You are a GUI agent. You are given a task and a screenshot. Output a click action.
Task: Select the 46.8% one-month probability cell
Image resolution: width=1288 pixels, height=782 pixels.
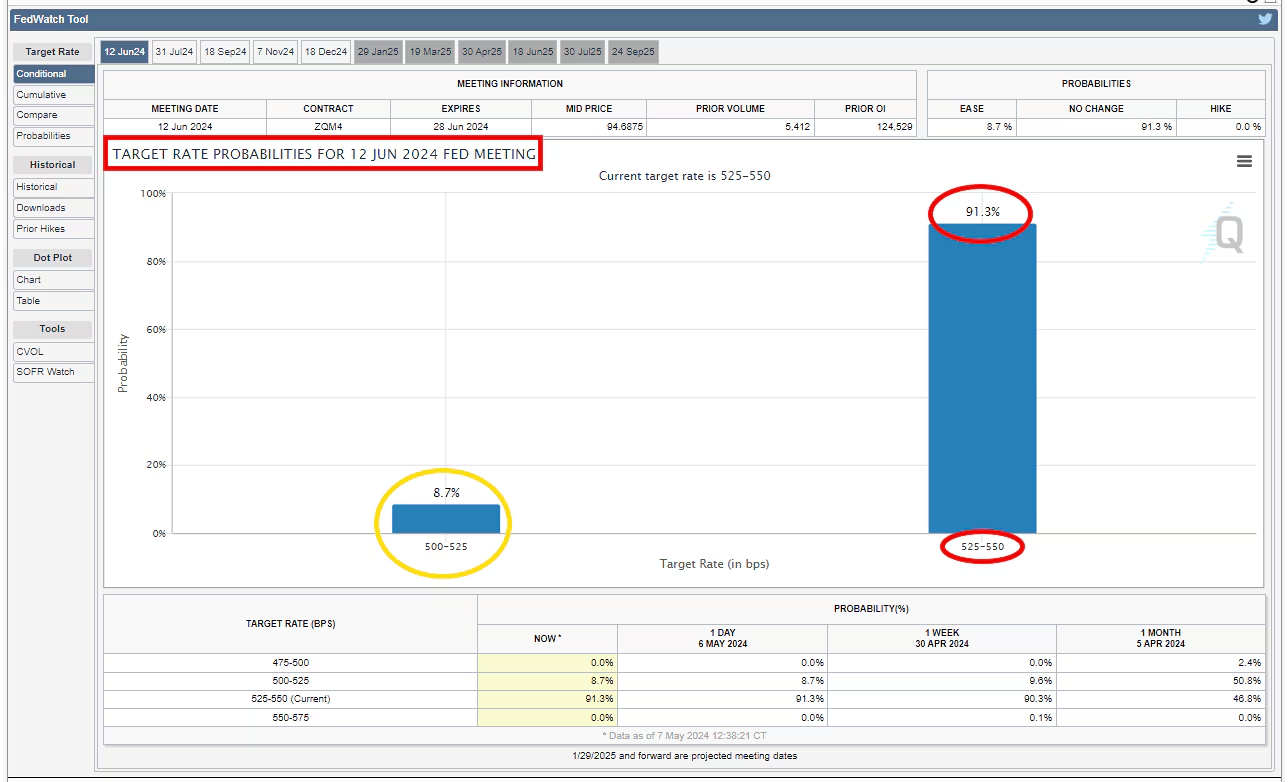click(1160, 699)
